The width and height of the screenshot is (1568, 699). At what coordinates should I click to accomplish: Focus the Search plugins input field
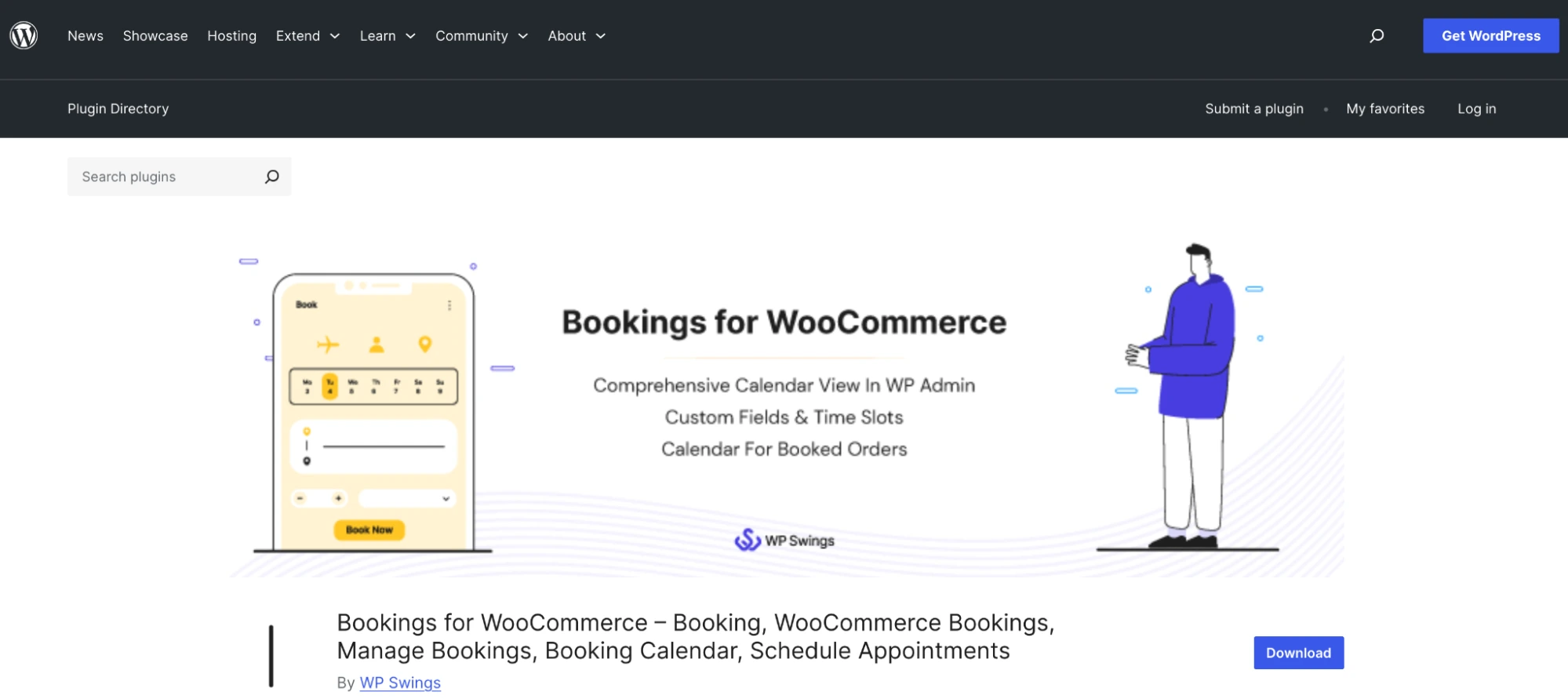pos(179,177)
